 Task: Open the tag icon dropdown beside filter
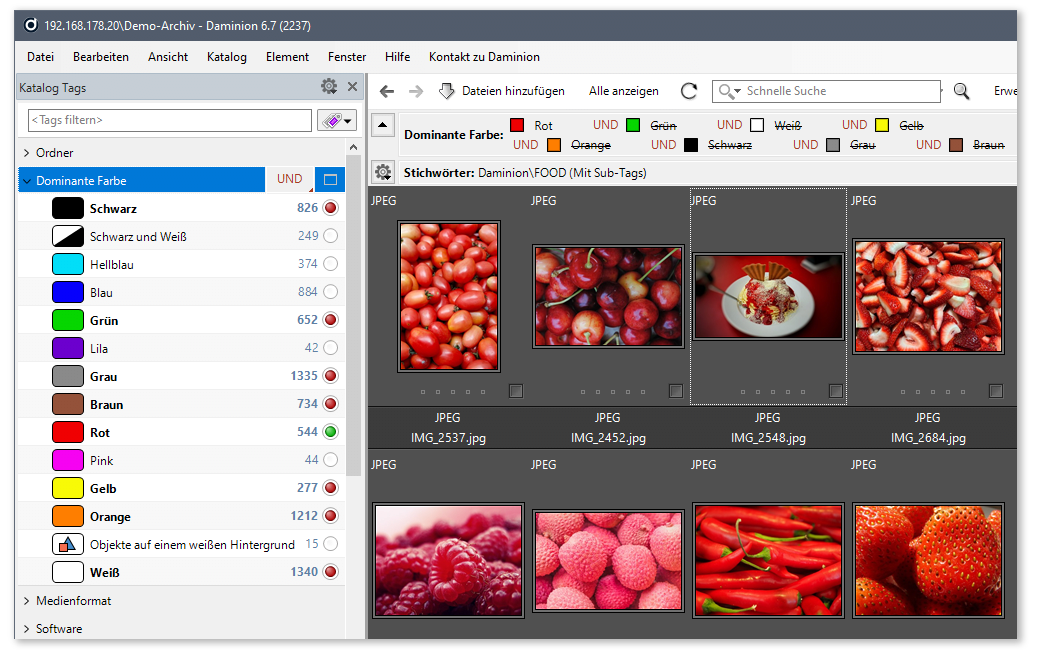(x=337, y=120)
